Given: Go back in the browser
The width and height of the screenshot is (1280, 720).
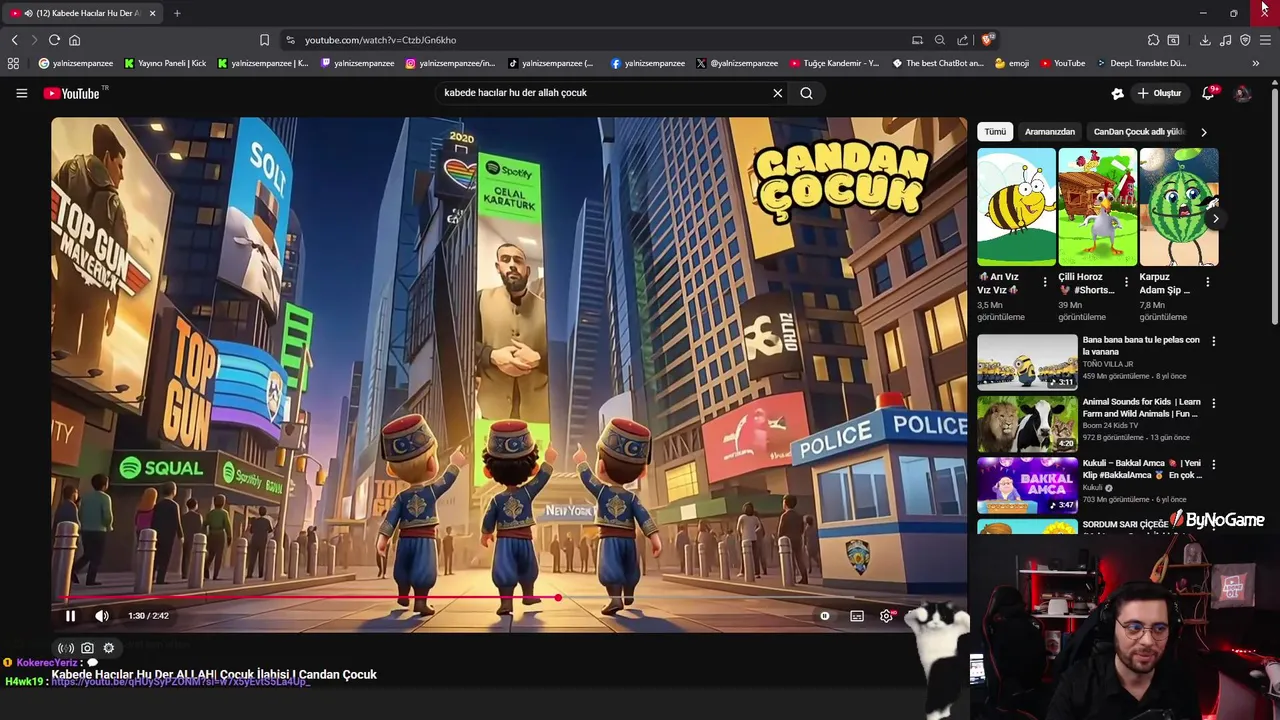Looking at the screenshot, I should (14, 40).
